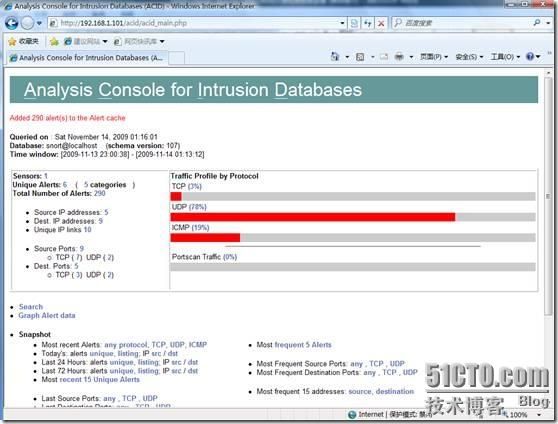558x424 pixels.
Task: Click the Compatibility View icon in address bar
Action: [354, 23]
